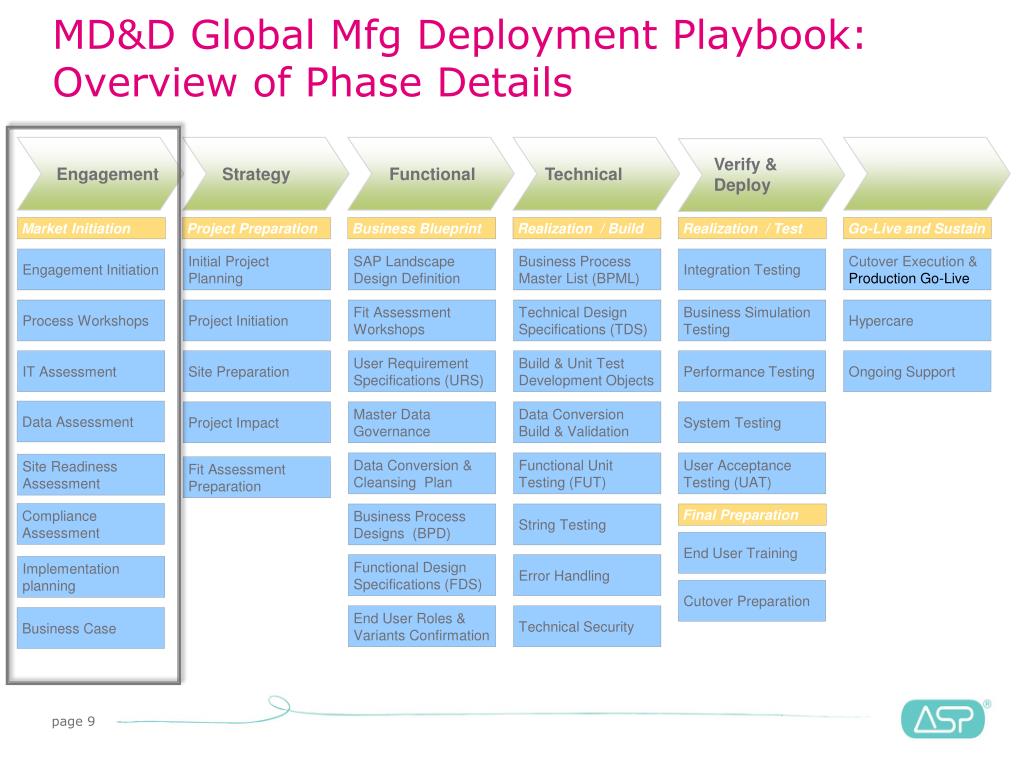Click the Fit Assessment Preparation box
The height and width of the screenshot is (768, 1024).
pos(257,477)
